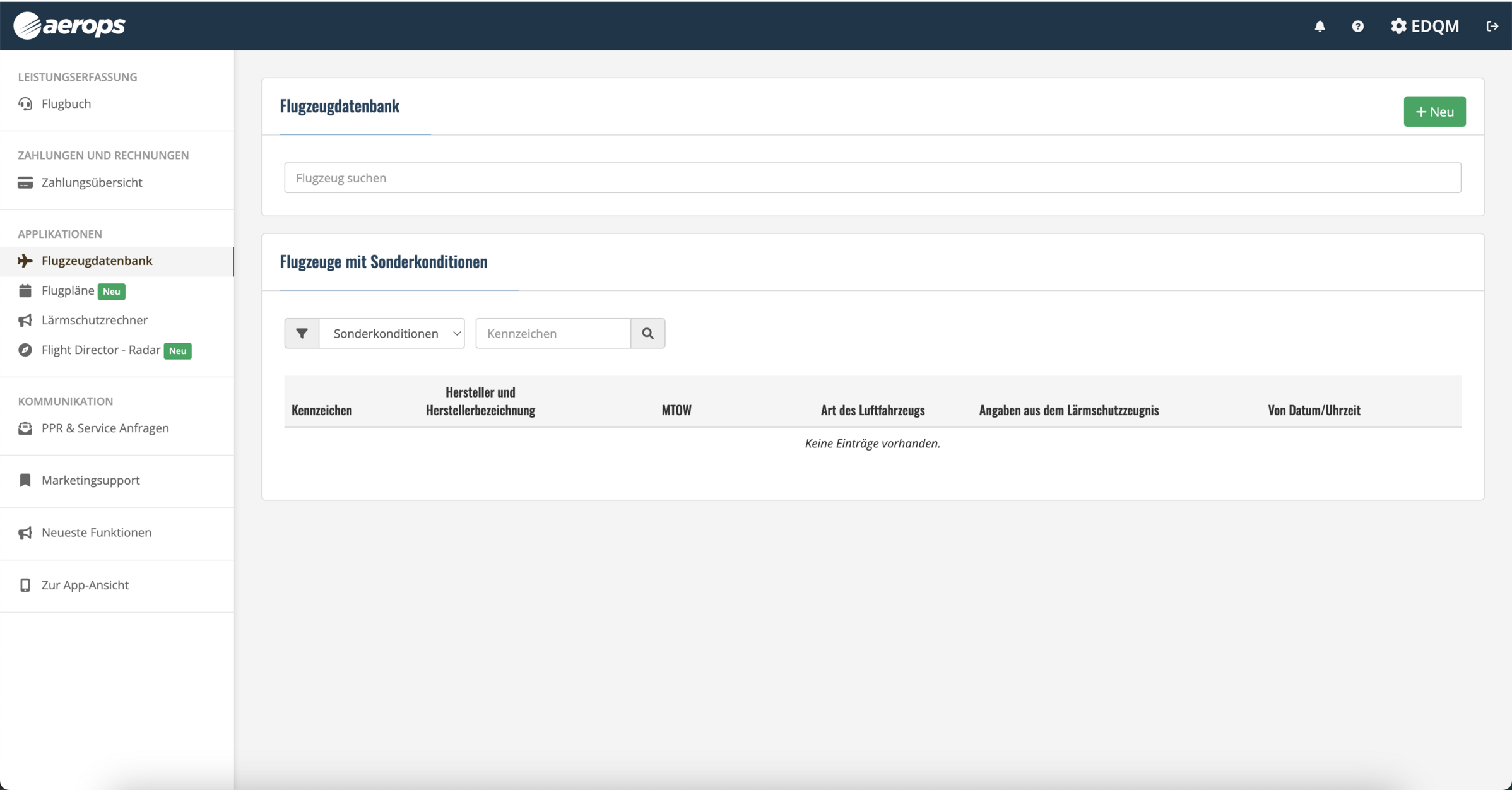Open the help question mark icon

(x=1357, y=27)
